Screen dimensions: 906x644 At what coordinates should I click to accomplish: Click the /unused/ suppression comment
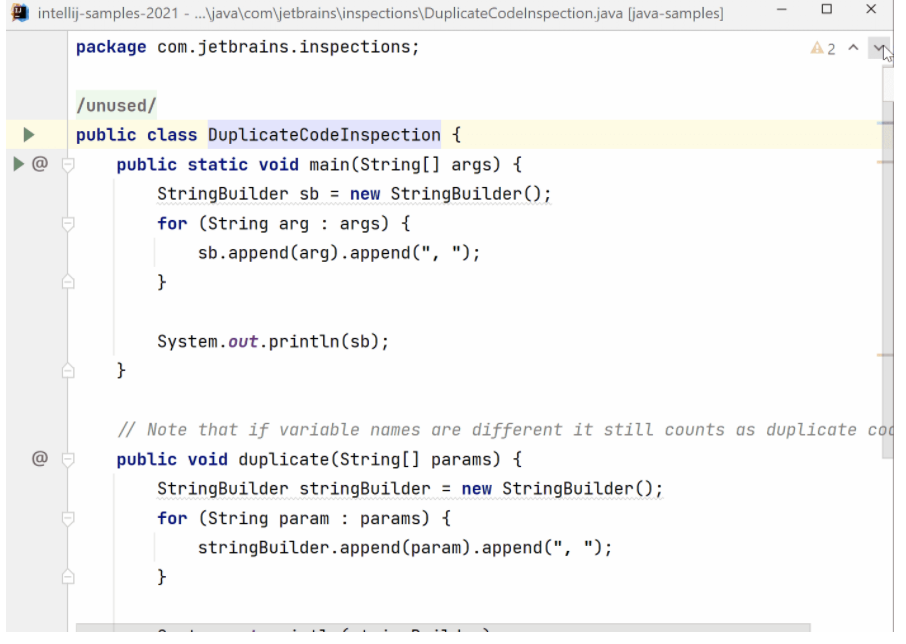coord(116,106)
